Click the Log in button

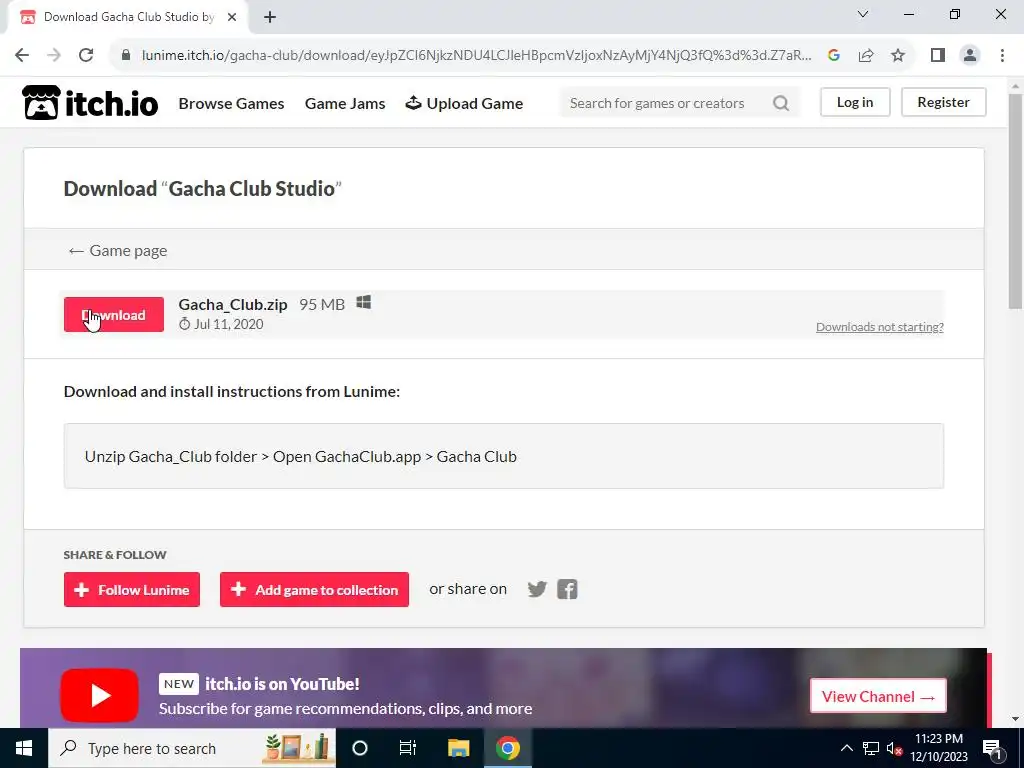855,103
